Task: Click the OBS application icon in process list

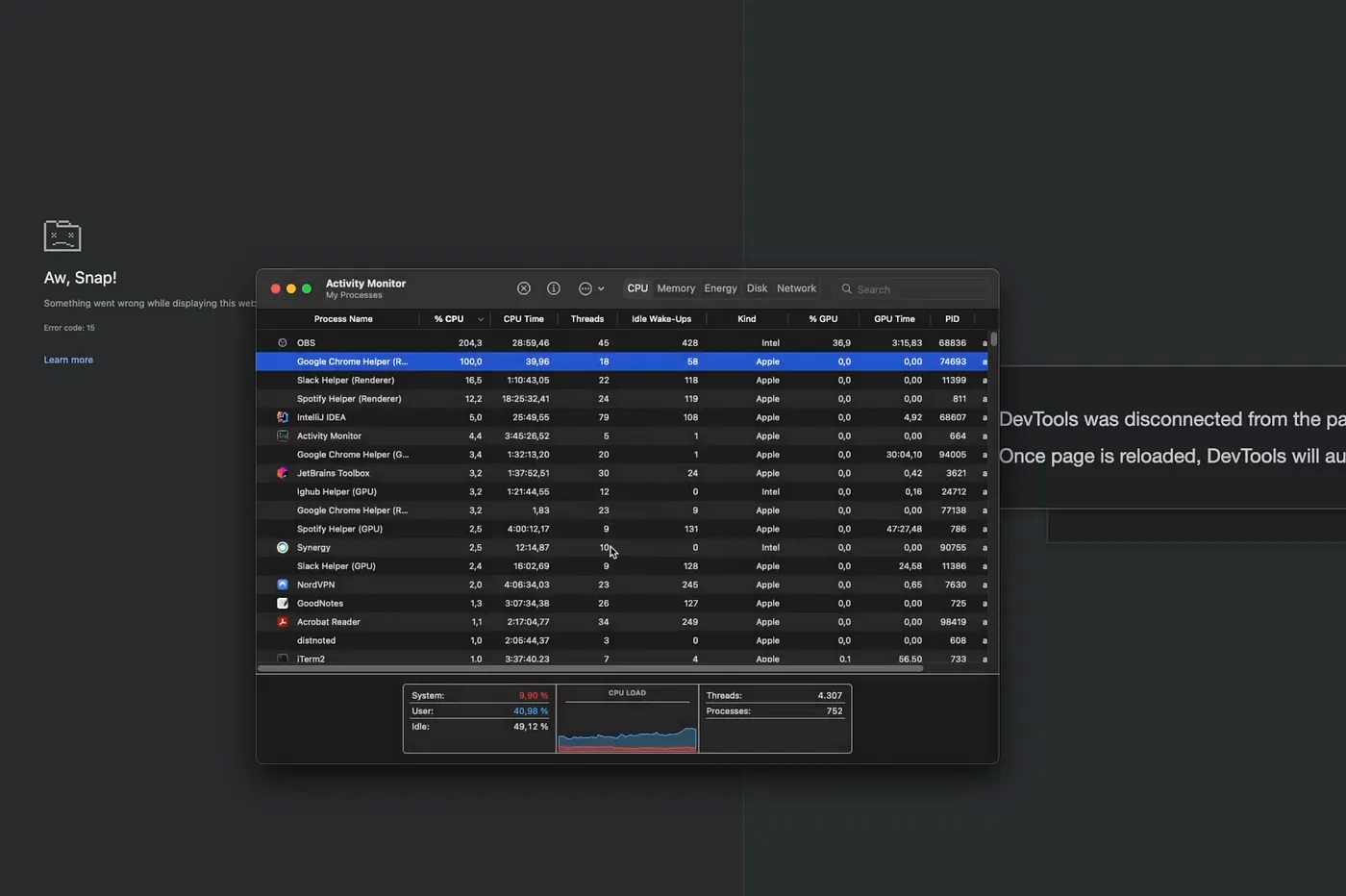Action: [282, 342]
